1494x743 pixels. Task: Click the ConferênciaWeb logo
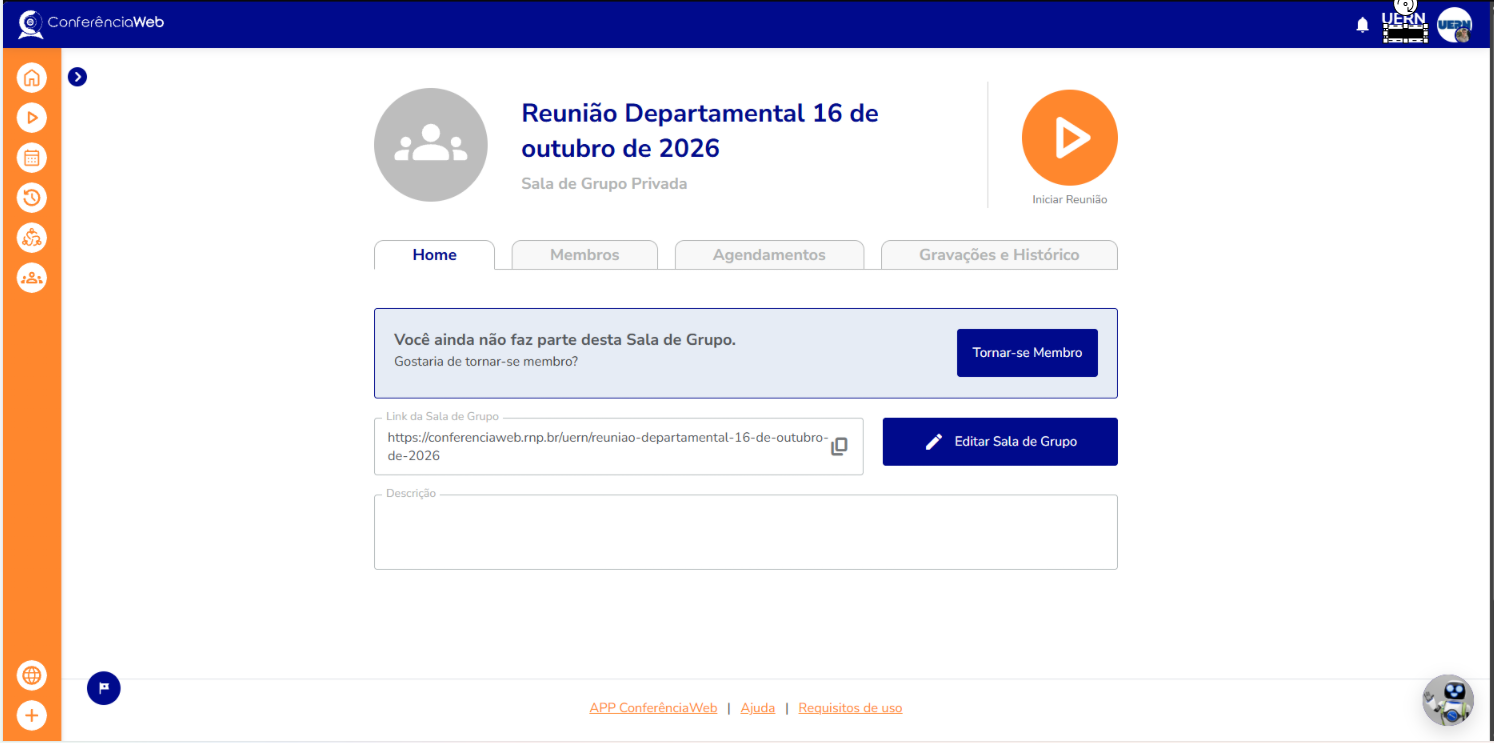click(x=91, y=23)
